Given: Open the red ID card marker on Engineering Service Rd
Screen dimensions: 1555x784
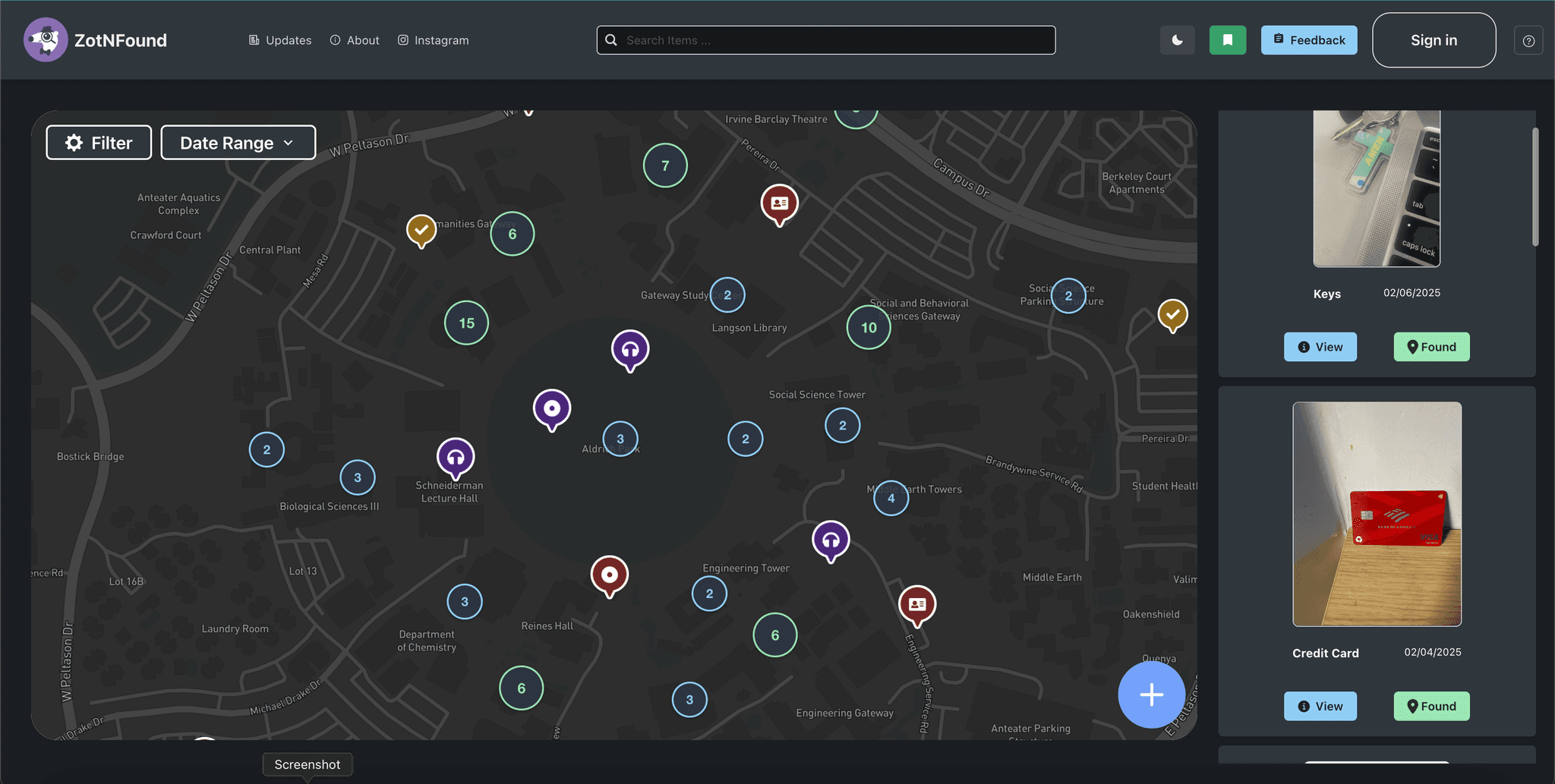Looking at the screenshot, I should pyautogui.click(x=917, y=606).
